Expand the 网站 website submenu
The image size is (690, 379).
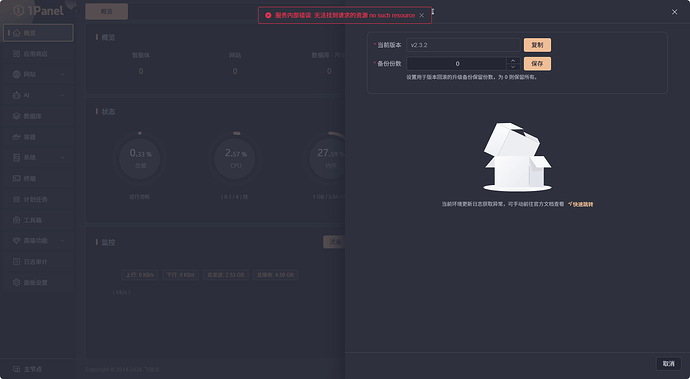point(38,74)
